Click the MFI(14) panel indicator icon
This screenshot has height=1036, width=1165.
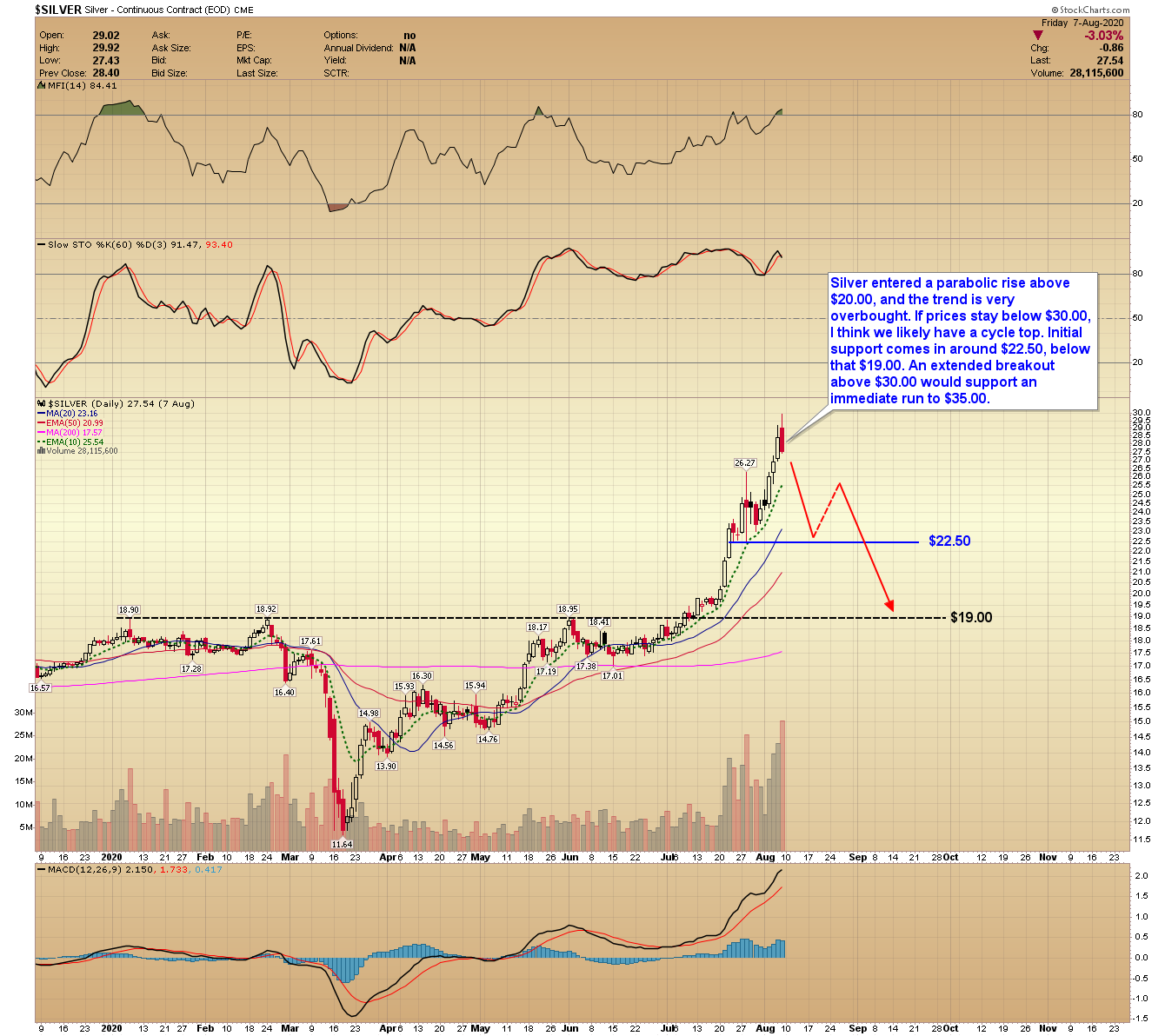point(41,85)
